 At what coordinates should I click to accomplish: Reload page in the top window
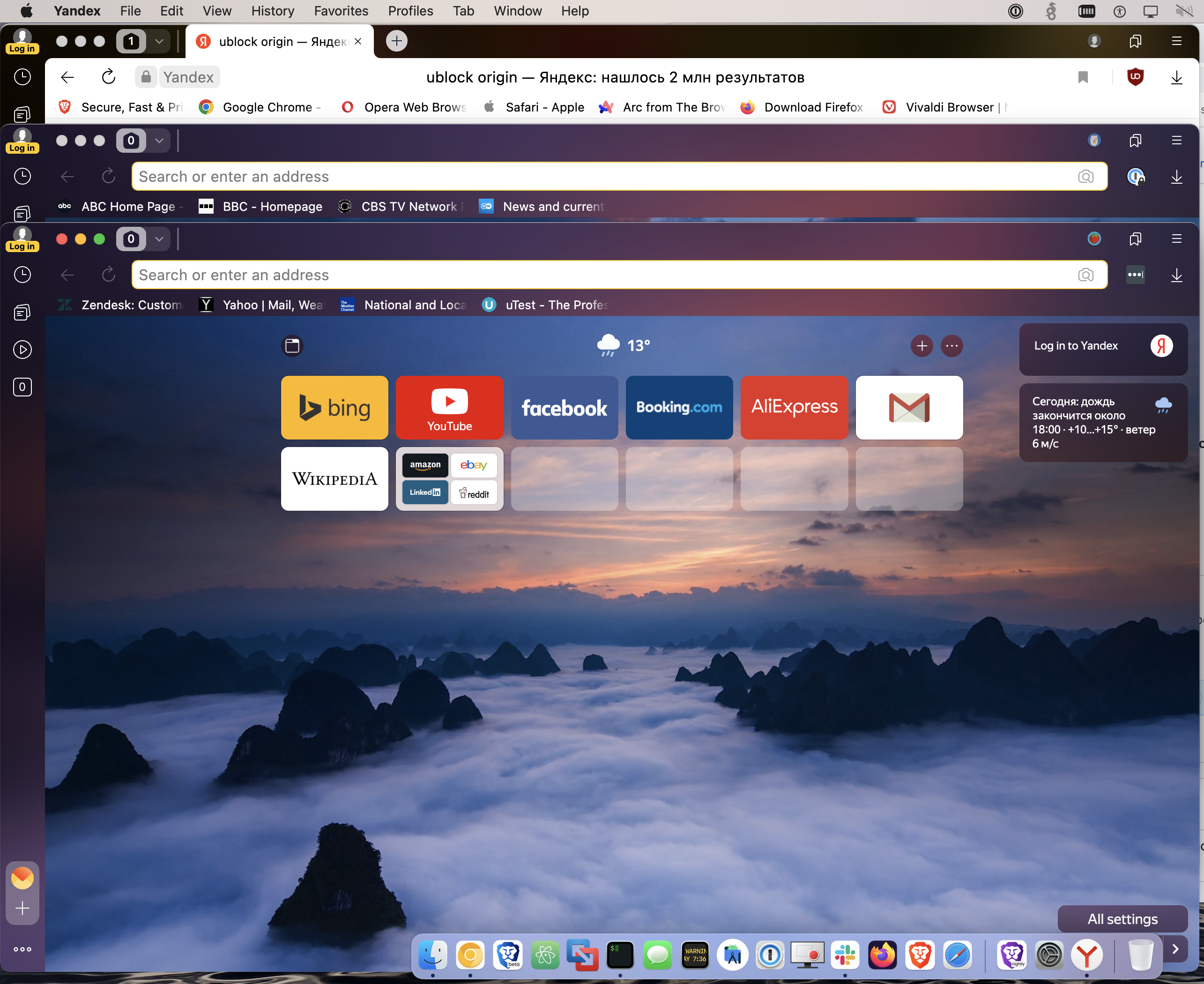click(108, 76)
